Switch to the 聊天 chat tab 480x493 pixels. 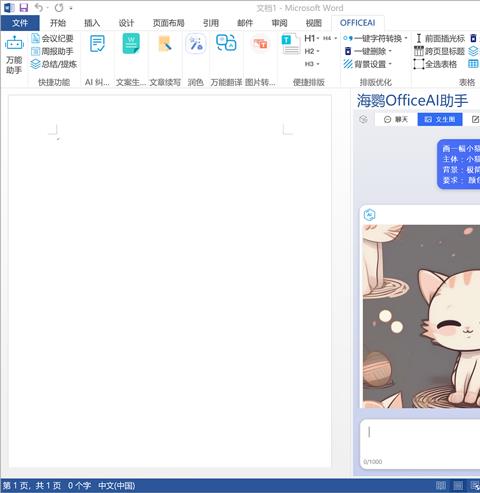click(396, 119)
